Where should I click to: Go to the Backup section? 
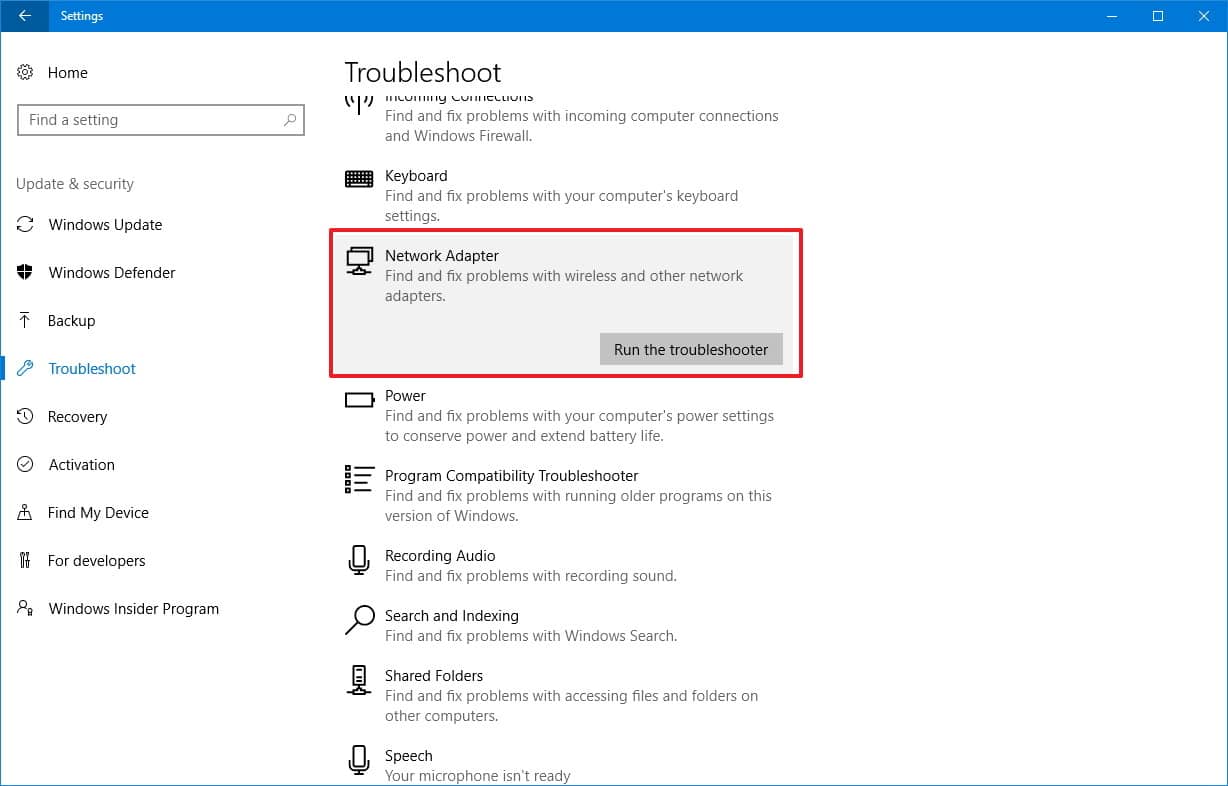click(71, 321)
